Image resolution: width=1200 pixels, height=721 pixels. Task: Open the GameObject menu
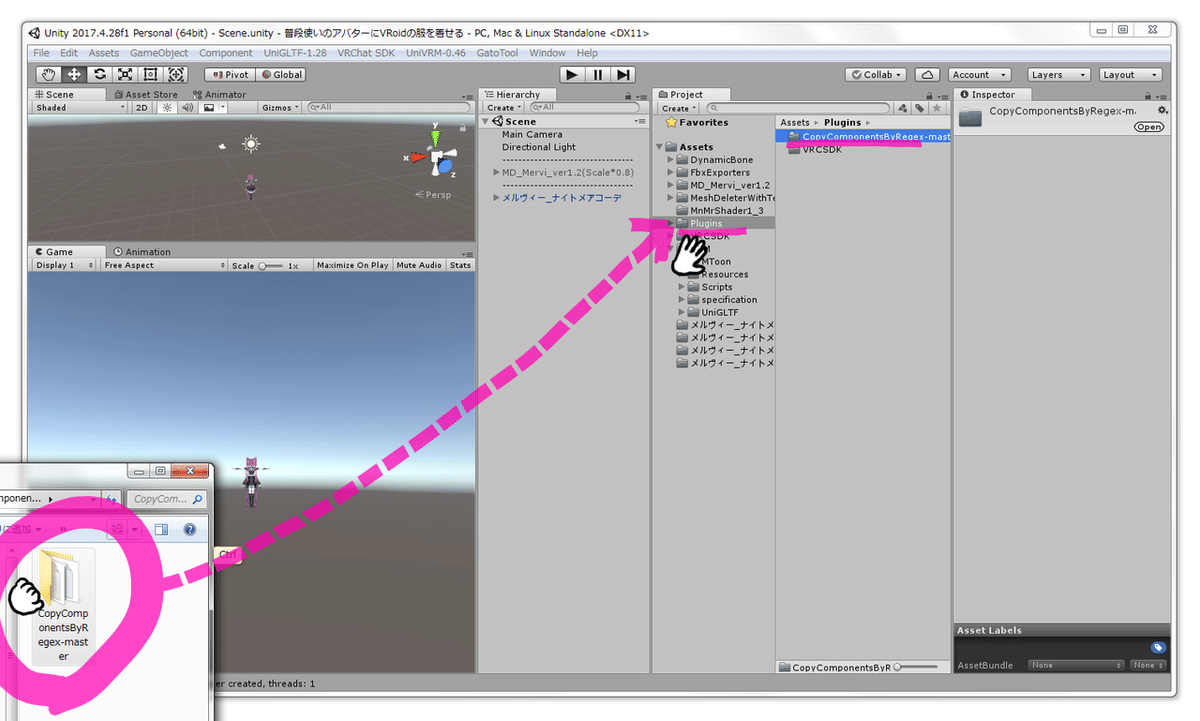point(159,53)
